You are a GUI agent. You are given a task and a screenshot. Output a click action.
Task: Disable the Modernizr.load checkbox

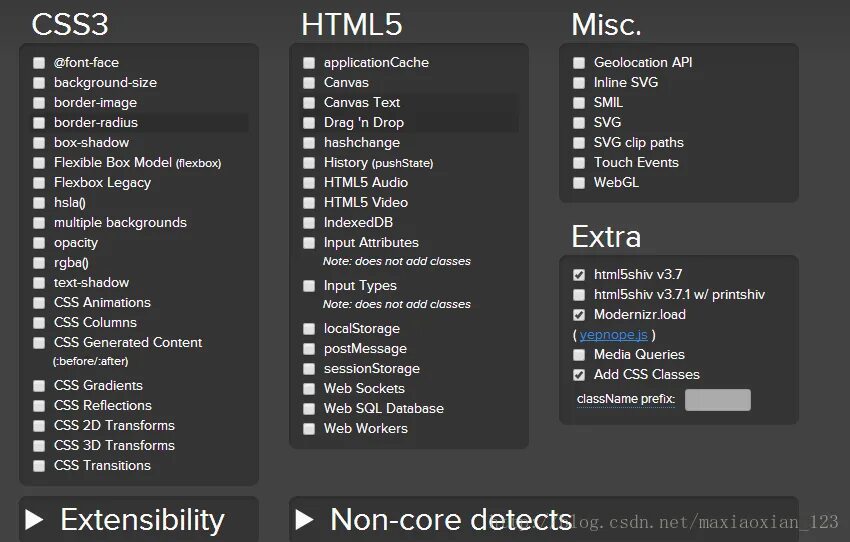579,315
